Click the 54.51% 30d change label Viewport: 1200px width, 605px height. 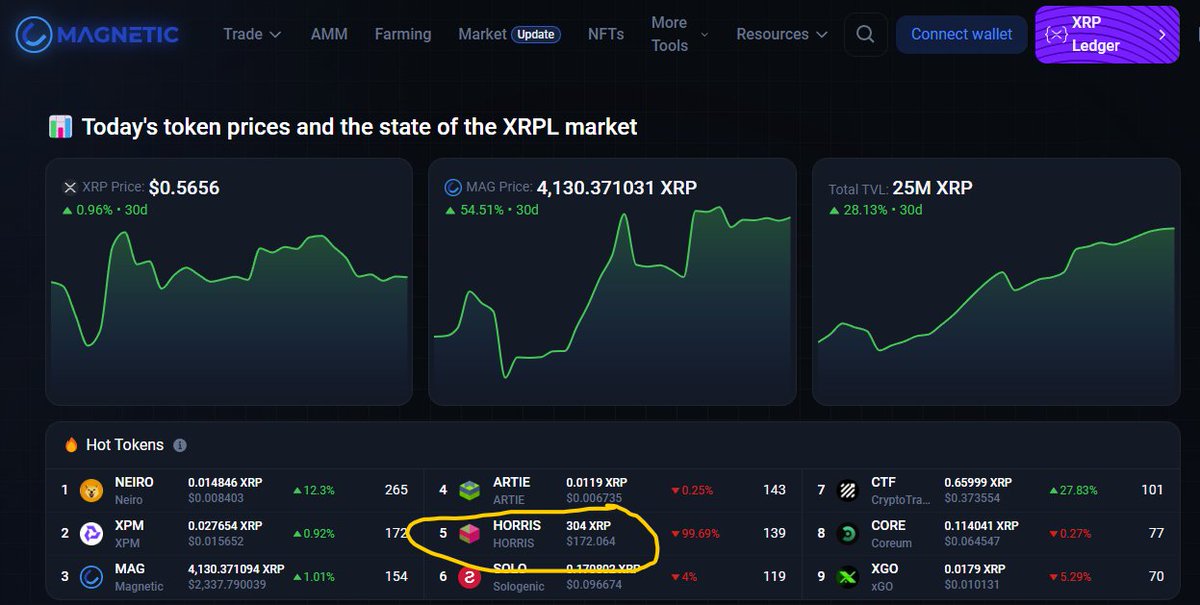pos(492,210)
